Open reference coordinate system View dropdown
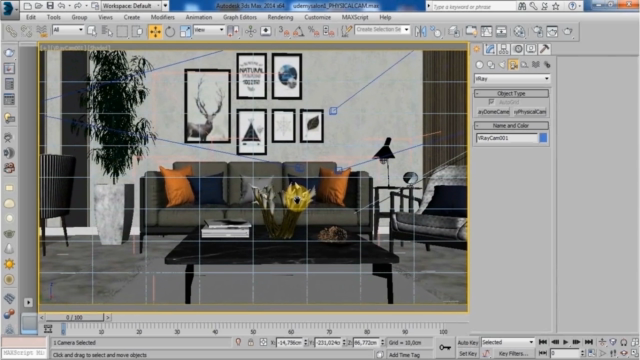The width and height of the screenshot is (640, 360). (x=209, y=30)
